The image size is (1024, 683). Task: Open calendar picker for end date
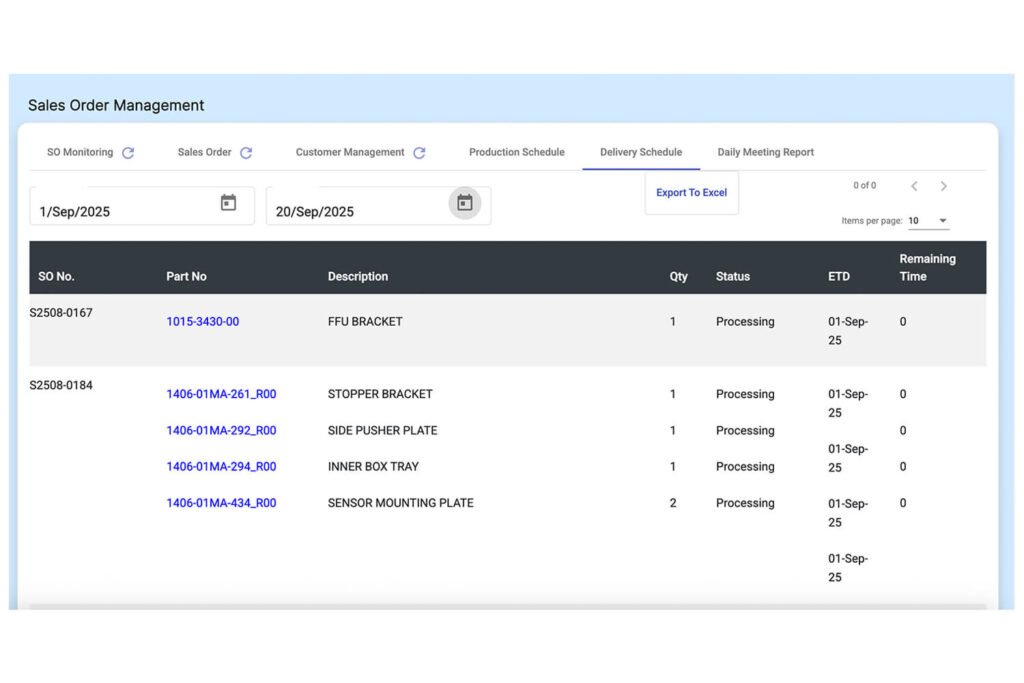464,203
